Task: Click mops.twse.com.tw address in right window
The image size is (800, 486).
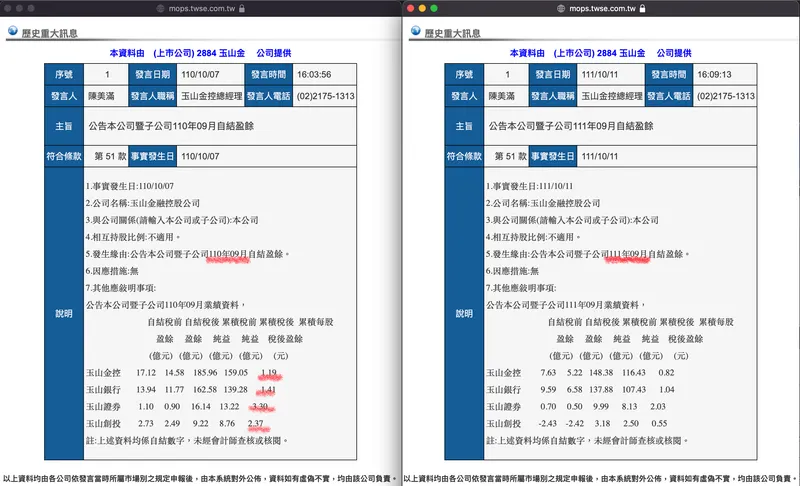Action: (603, 9)
